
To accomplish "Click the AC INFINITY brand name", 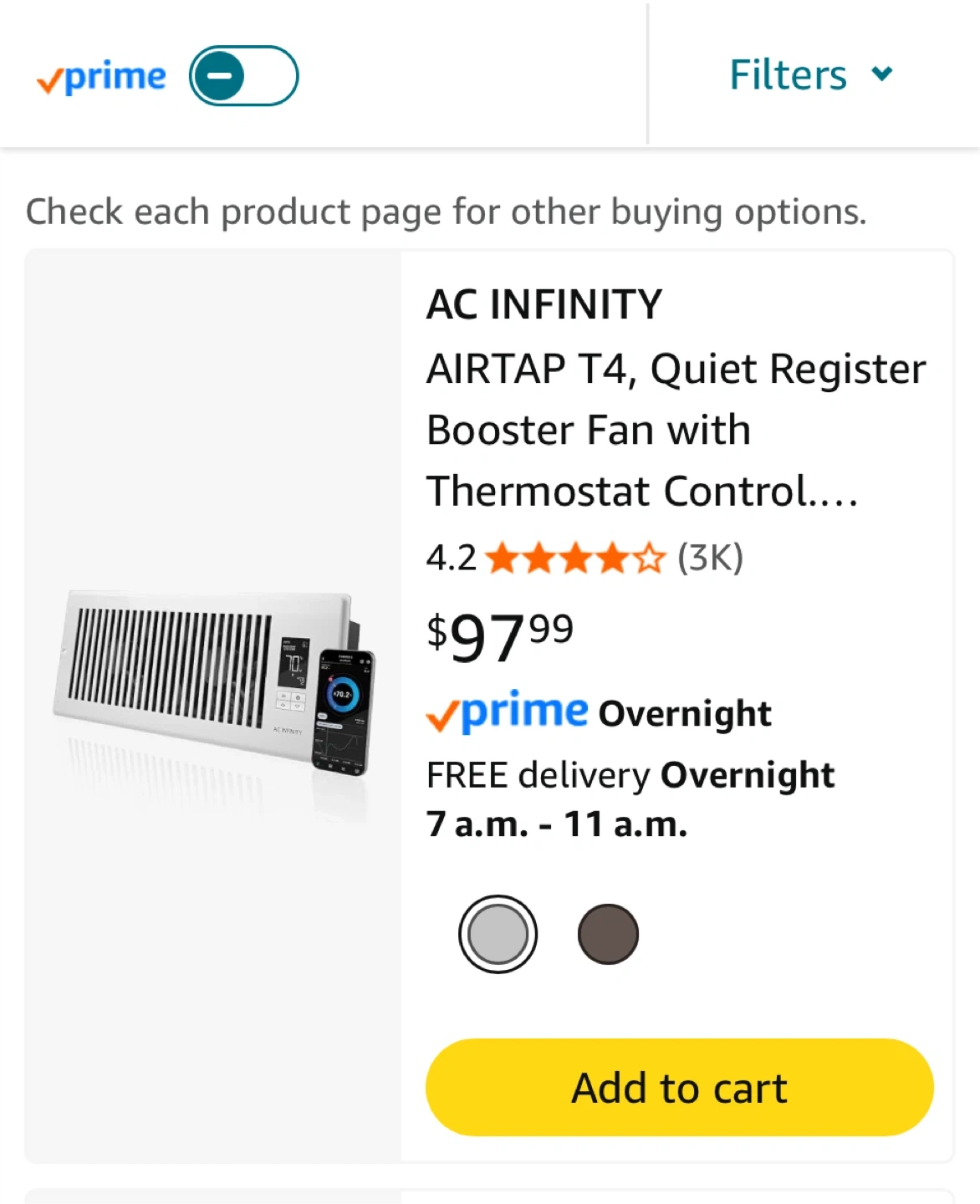I will click(544, 304).
